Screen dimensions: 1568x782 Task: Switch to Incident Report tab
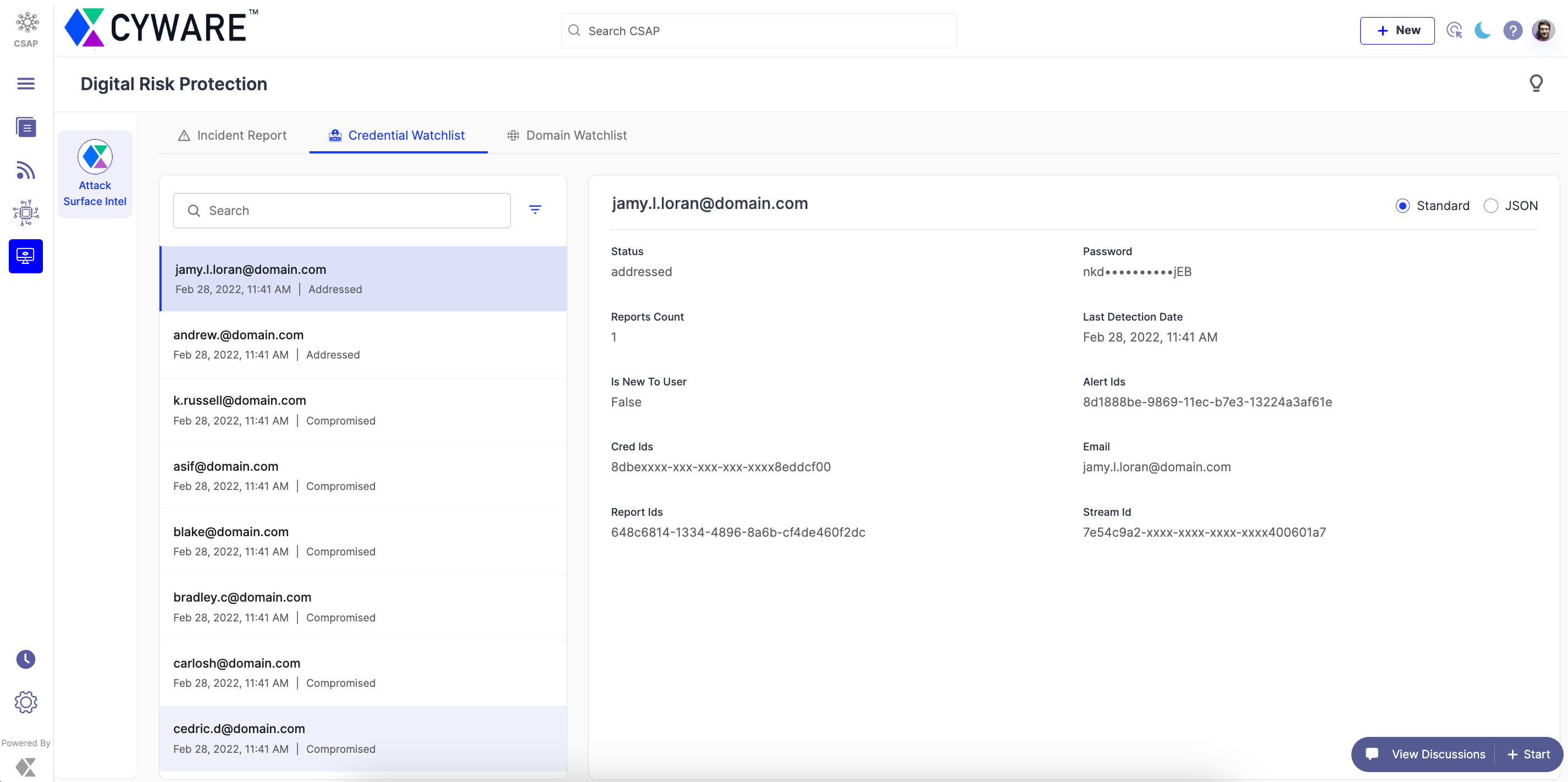(x=233, y=135)
